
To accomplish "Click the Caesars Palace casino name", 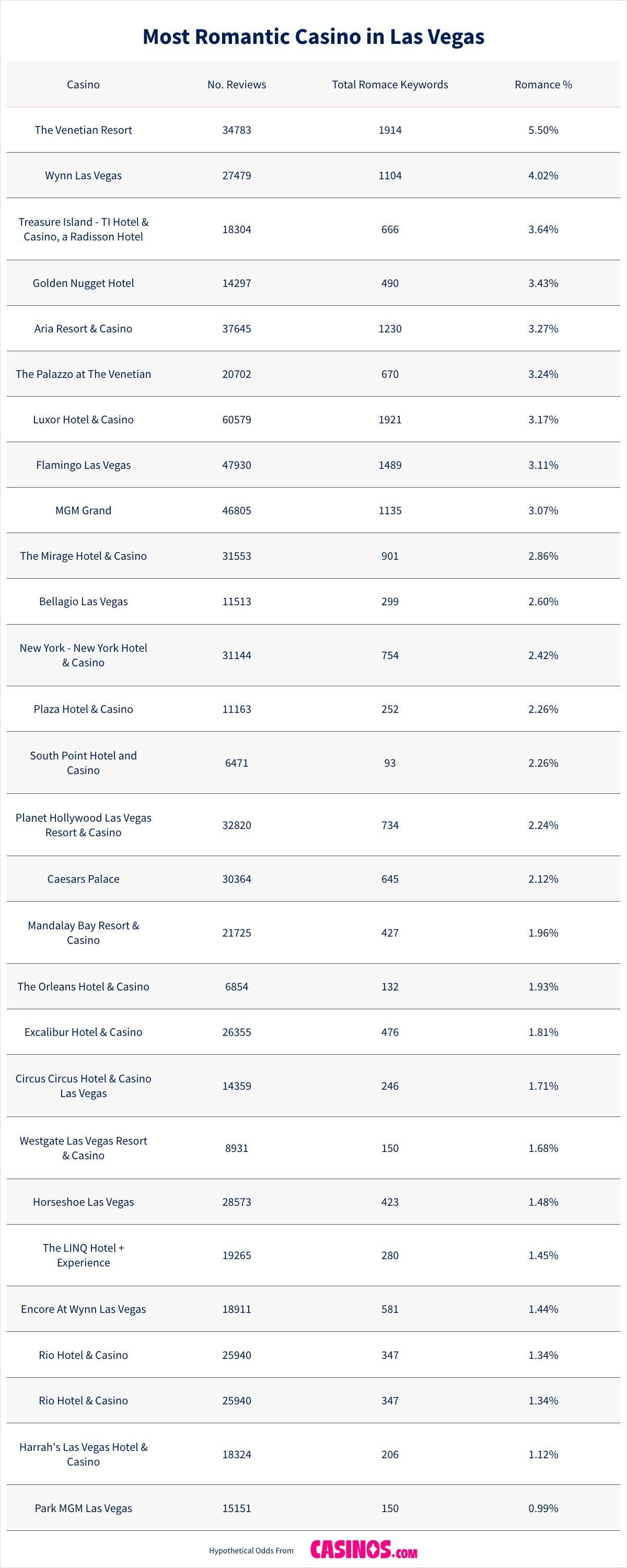I will [84, 879].
